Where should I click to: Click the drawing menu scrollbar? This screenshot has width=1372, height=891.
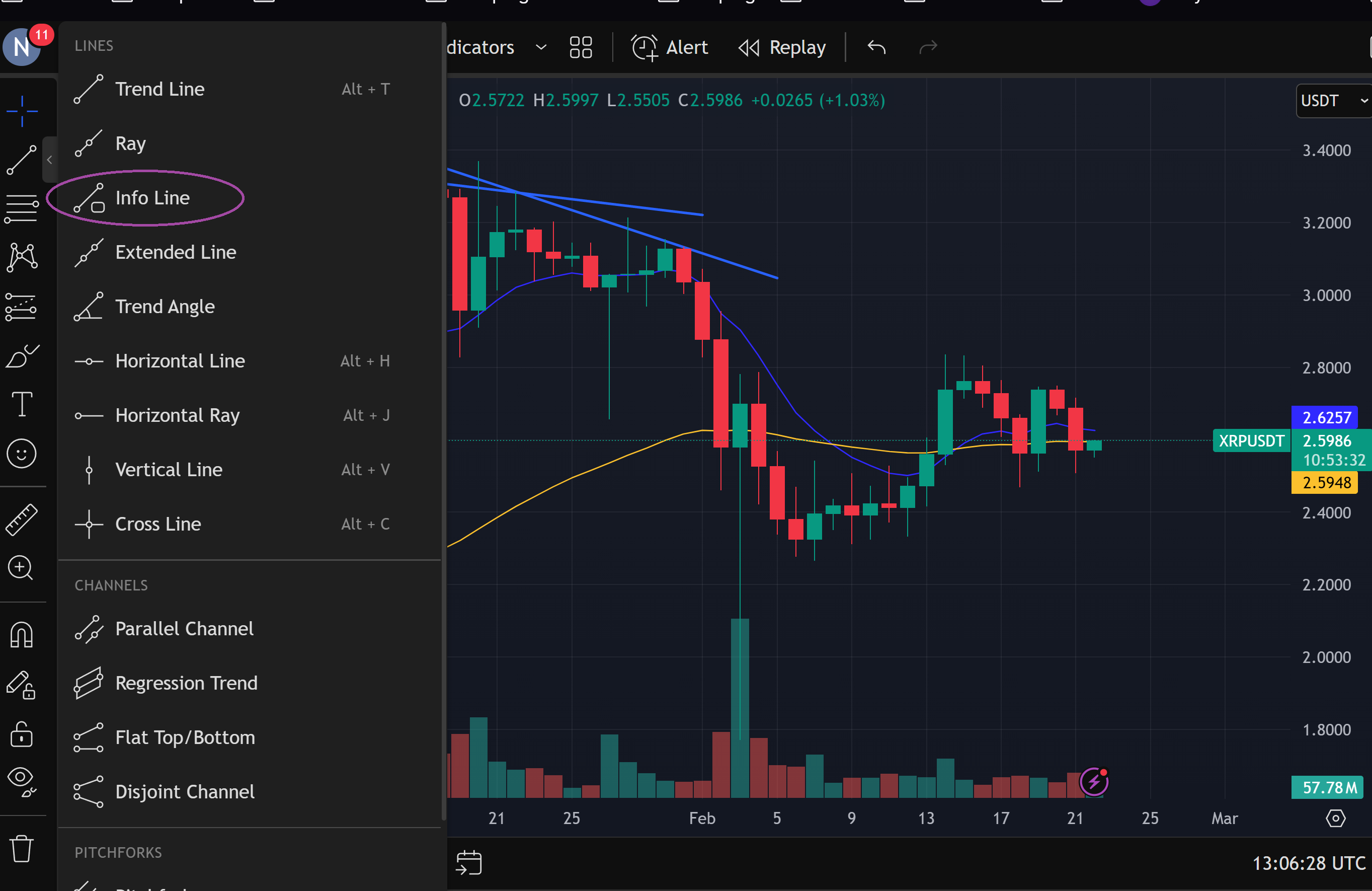443,421
